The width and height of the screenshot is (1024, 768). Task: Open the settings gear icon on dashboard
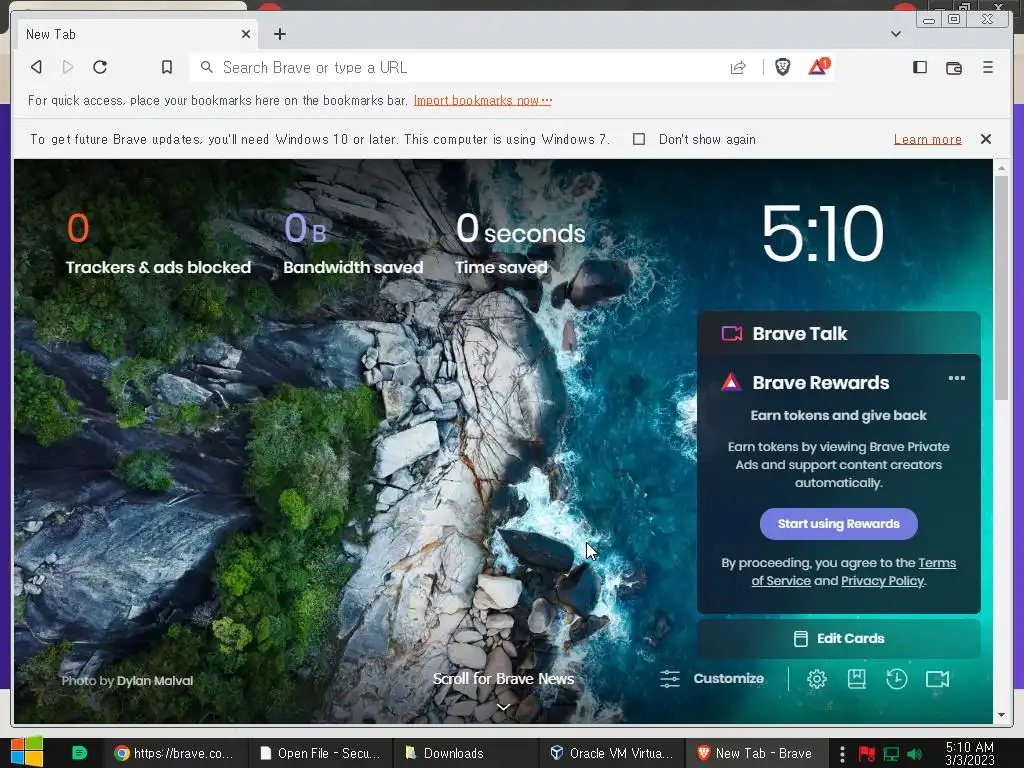click(816, 679)
